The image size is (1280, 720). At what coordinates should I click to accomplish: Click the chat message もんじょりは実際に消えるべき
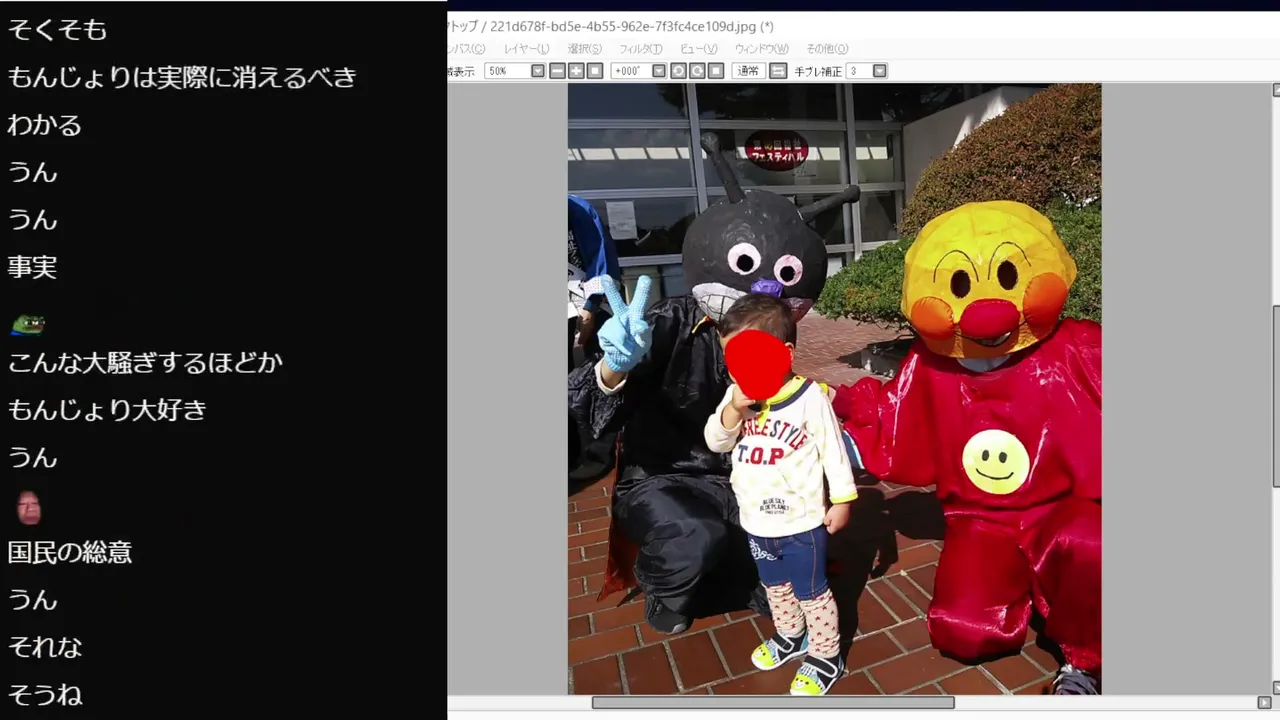[182, 78]
